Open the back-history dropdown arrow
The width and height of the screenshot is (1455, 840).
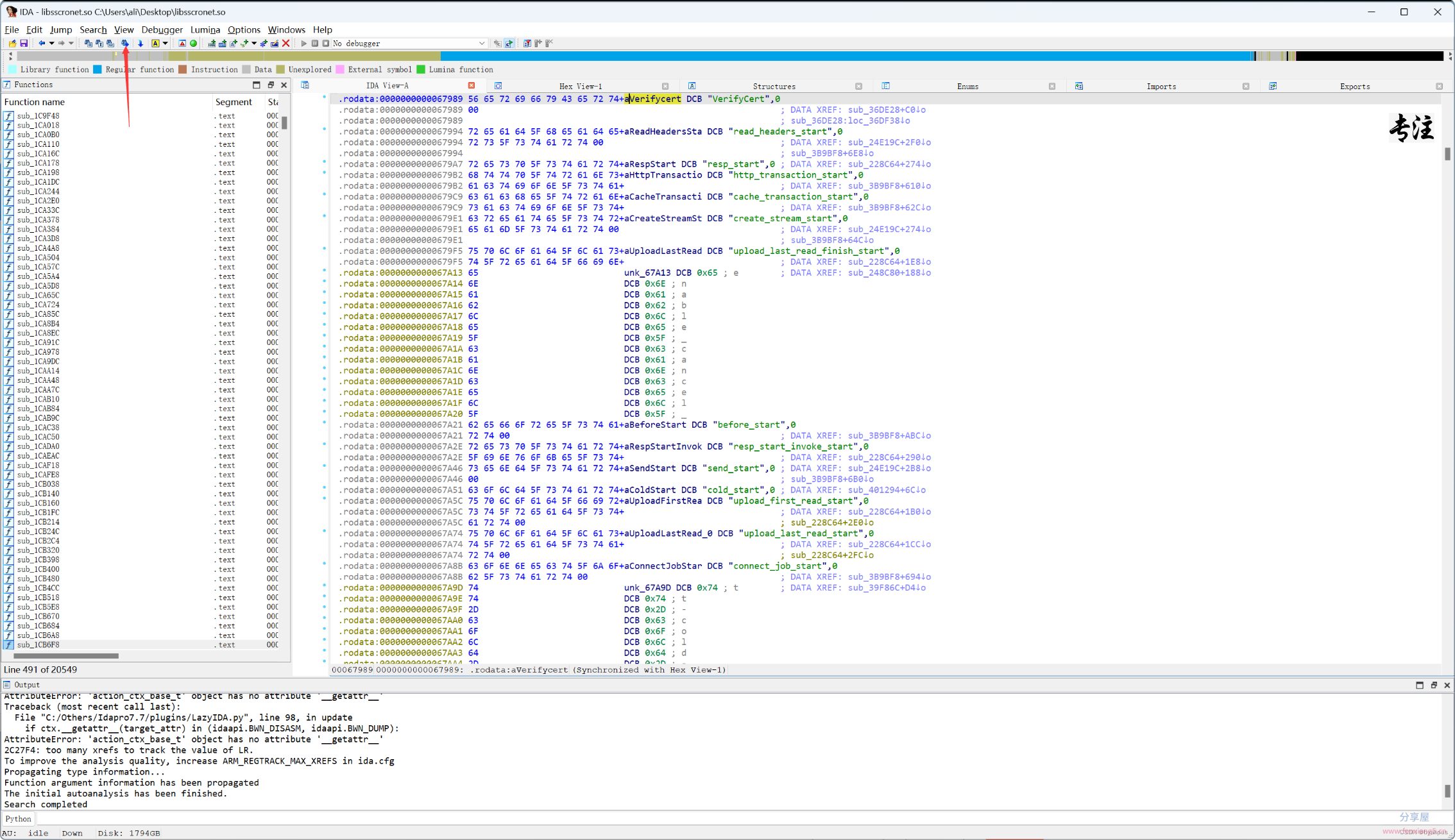click(x=51, y=44)
